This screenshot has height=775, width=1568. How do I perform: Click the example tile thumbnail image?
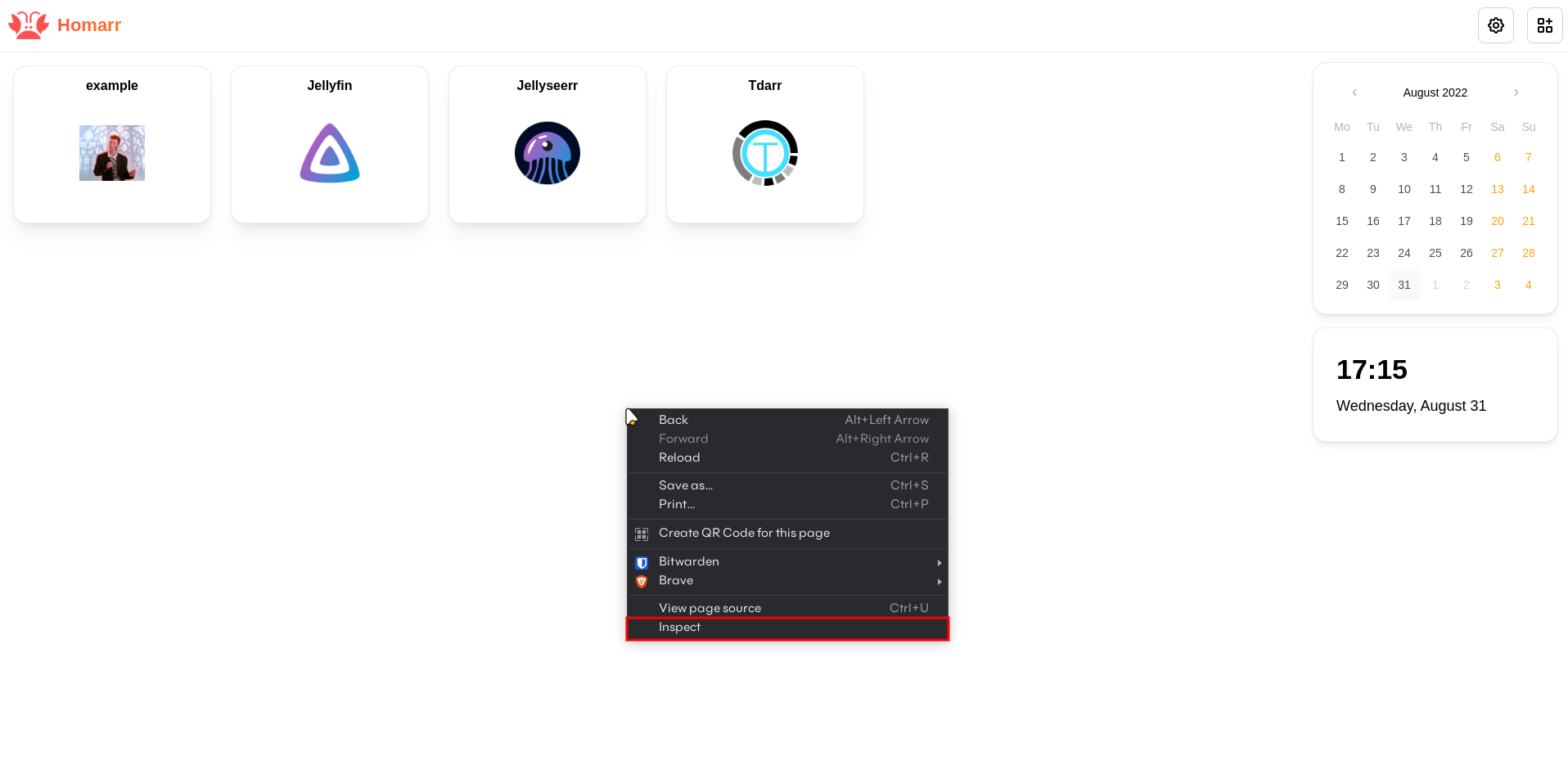click(112, 153)
